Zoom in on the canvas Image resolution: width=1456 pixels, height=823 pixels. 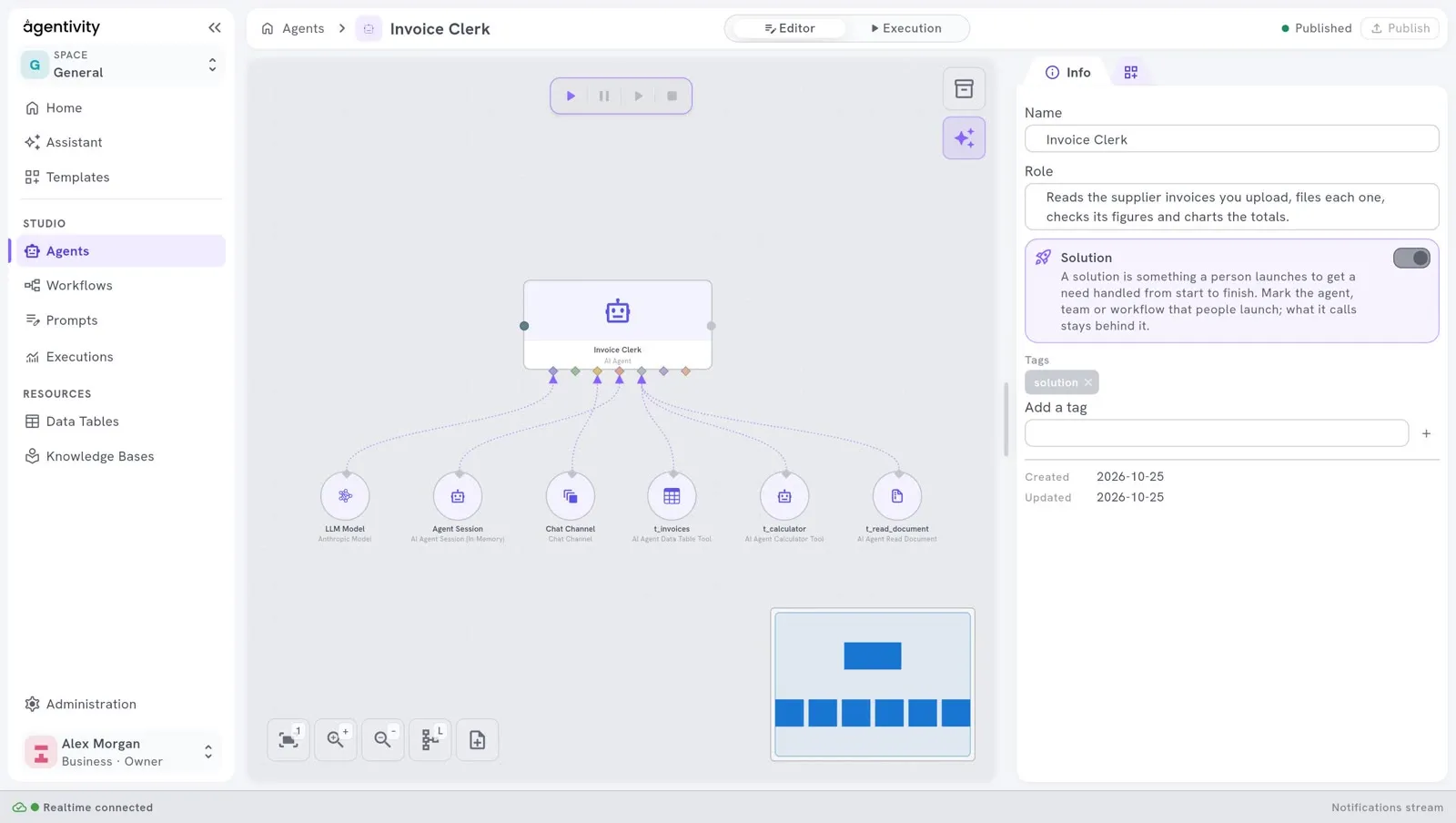coord(336,740)
